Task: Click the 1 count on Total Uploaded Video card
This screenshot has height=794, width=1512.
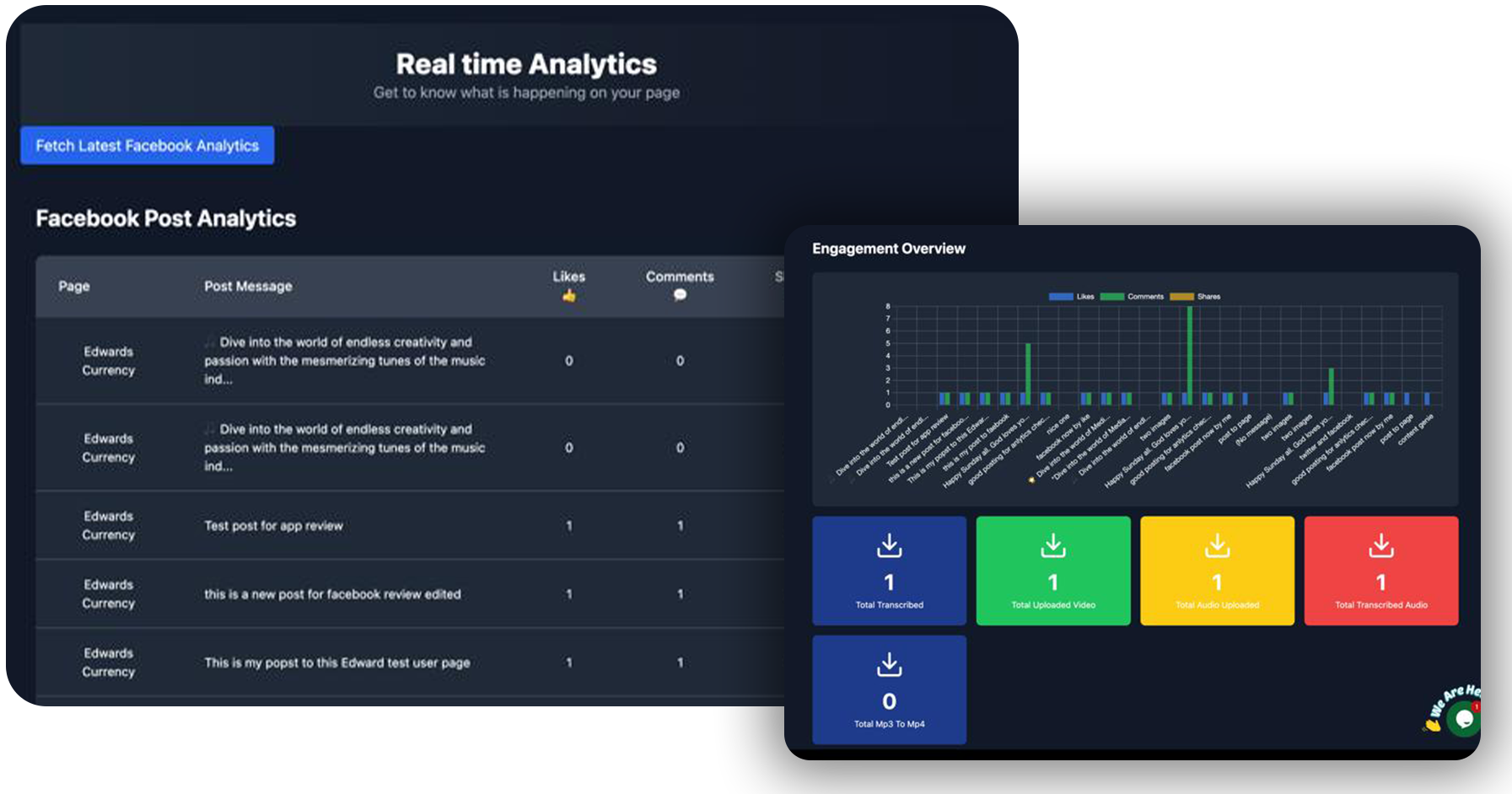Action: pyautogui.click(x=1053, y=582)
